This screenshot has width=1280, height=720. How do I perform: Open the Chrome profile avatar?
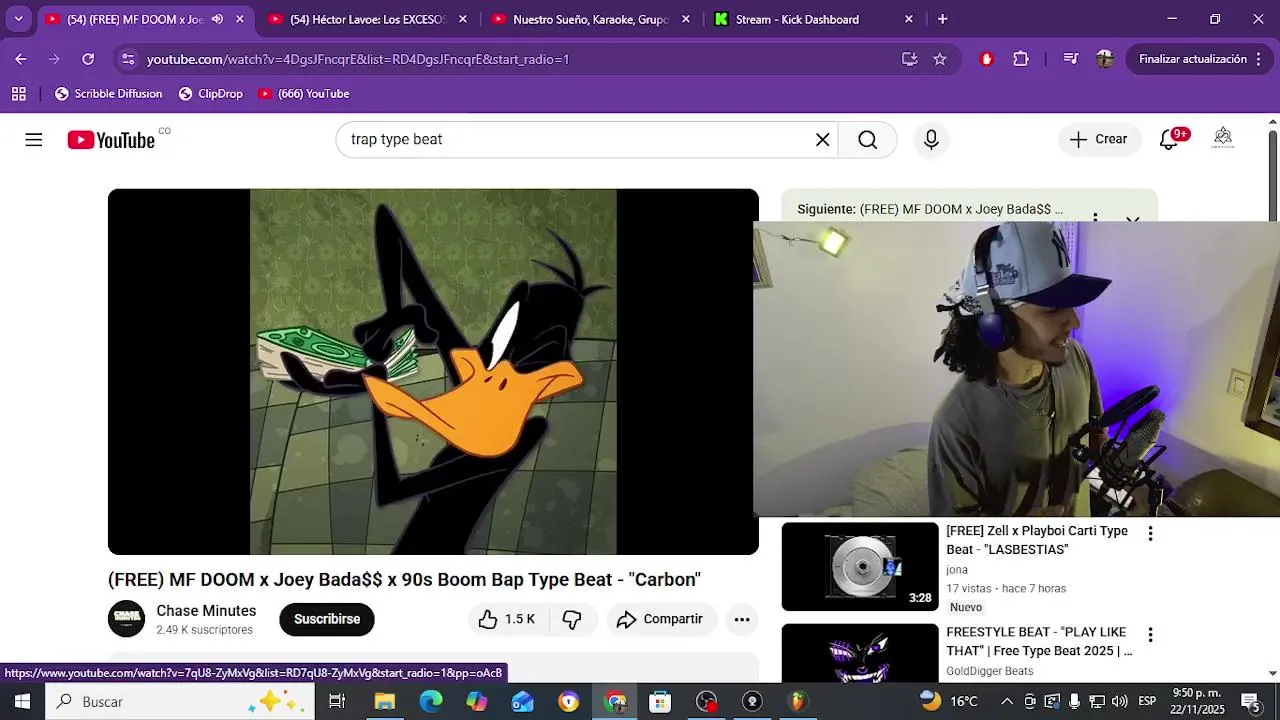1105,59
